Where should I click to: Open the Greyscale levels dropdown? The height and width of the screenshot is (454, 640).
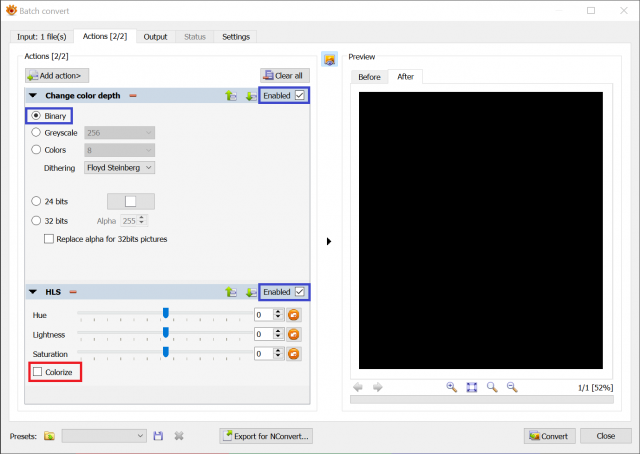click(120, 133)
